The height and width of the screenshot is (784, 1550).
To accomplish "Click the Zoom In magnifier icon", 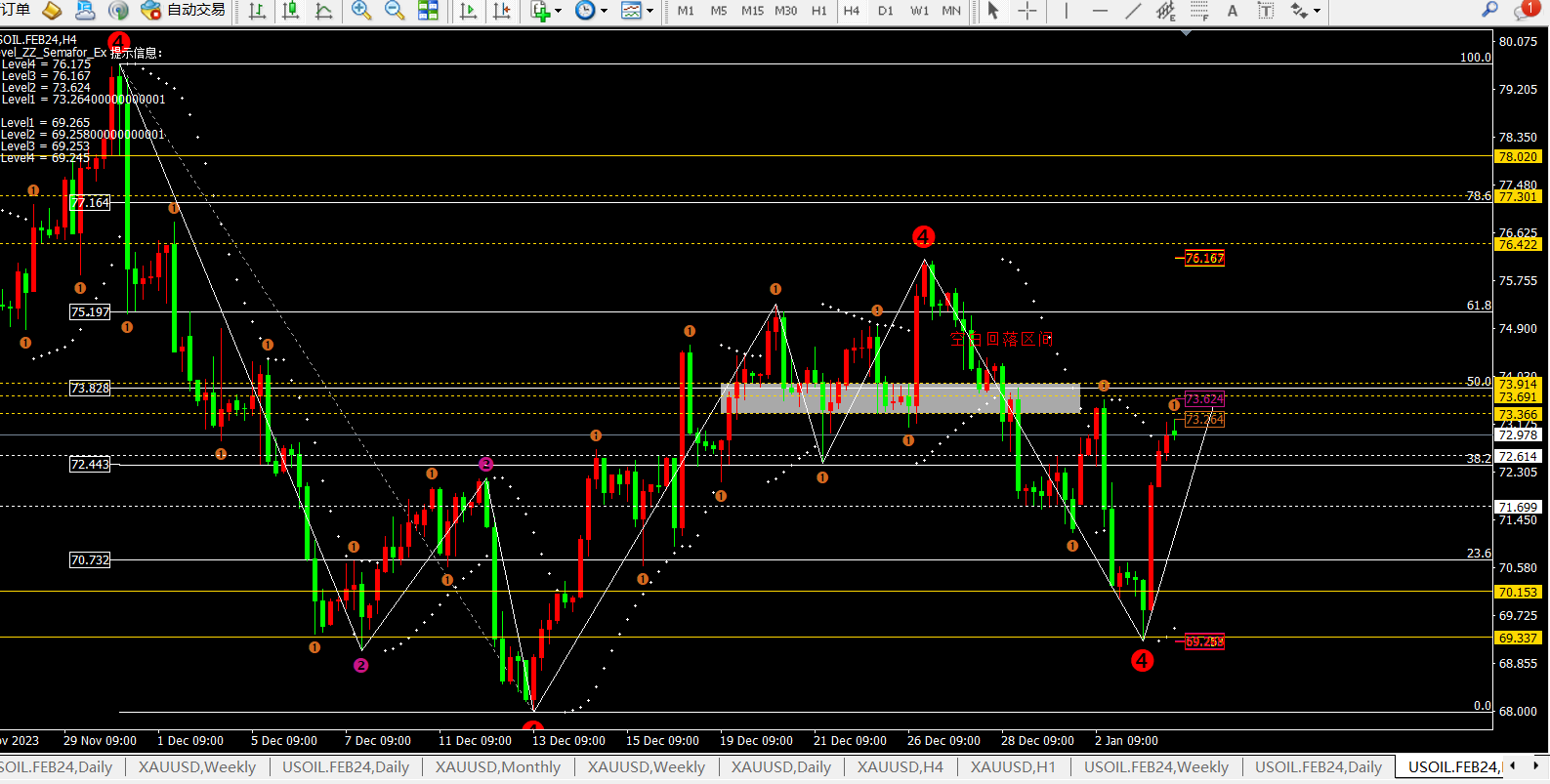I will (x=360, y=11).
